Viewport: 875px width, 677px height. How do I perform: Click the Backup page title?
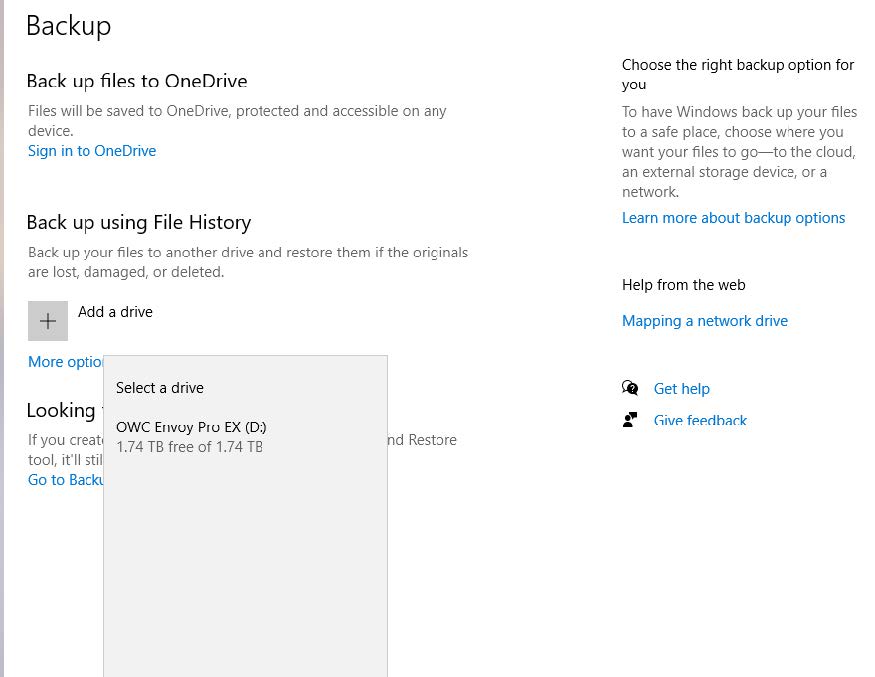tap(68, 26)
